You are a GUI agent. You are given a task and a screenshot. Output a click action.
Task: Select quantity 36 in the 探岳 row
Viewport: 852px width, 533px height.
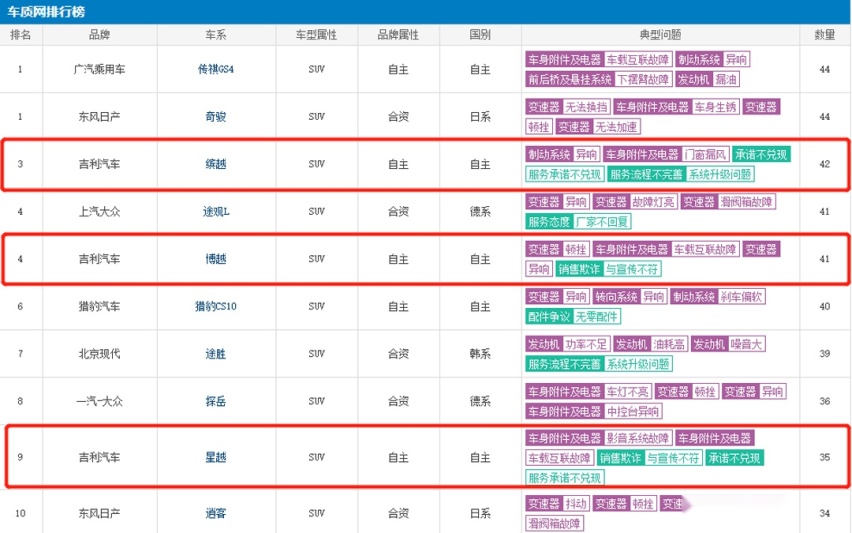[824, 401]
